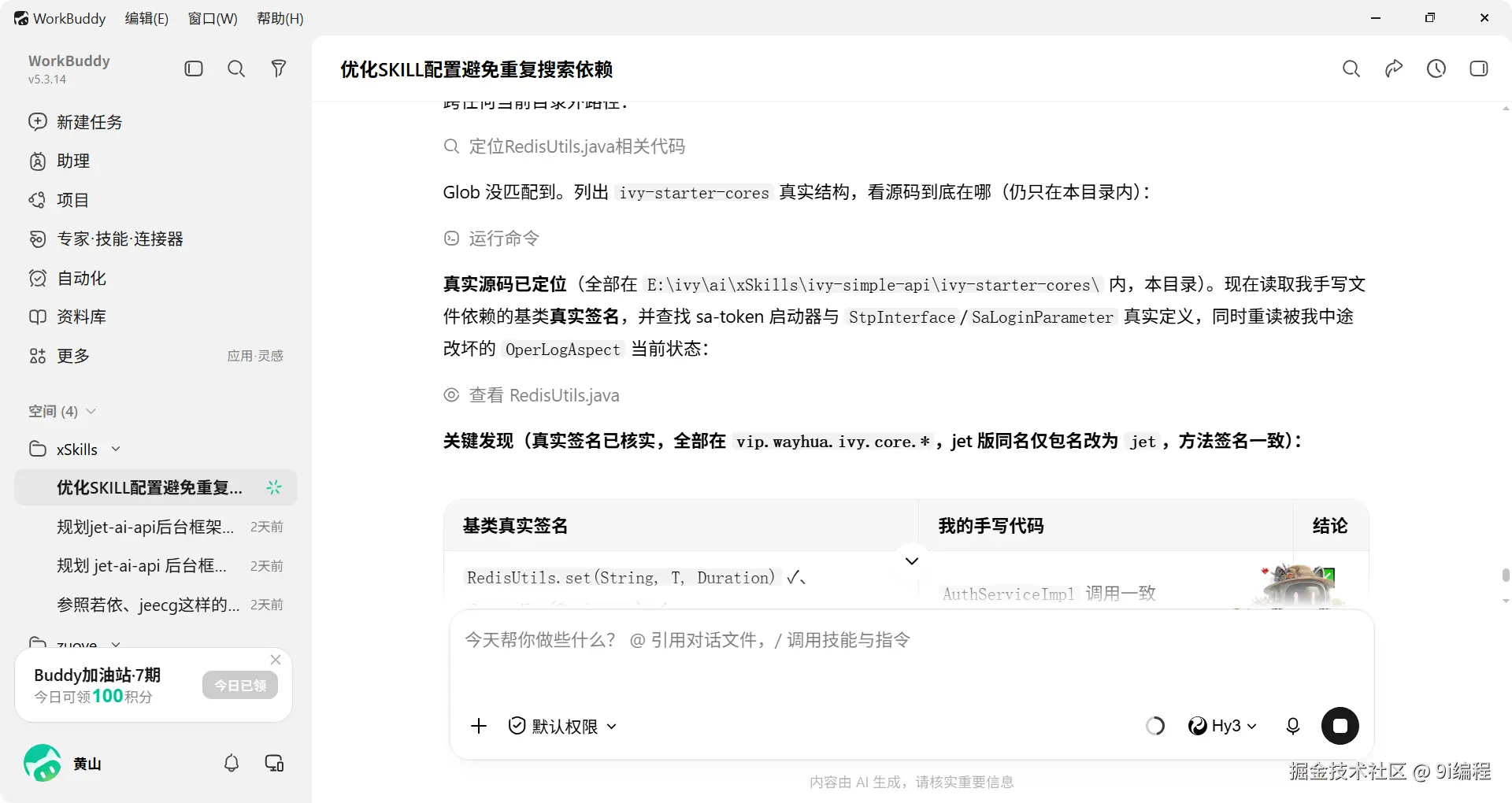Close the Buddy加油站 promo card
The image size is (1512, 803).
pyautogui.click(x=276, y=660)
